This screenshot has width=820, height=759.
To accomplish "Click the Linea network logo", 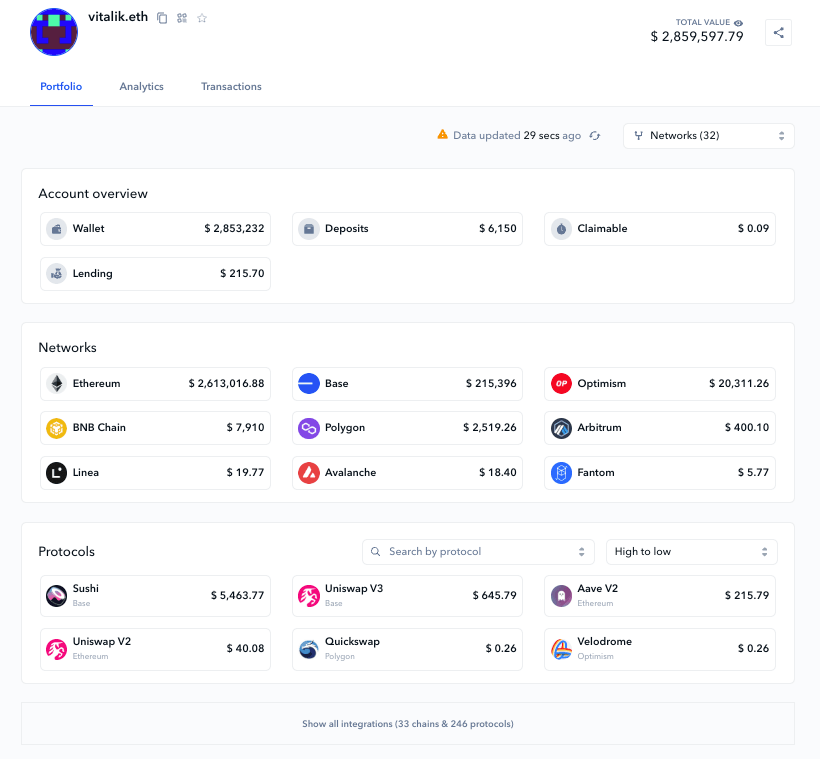I will (x=56, y=473).
